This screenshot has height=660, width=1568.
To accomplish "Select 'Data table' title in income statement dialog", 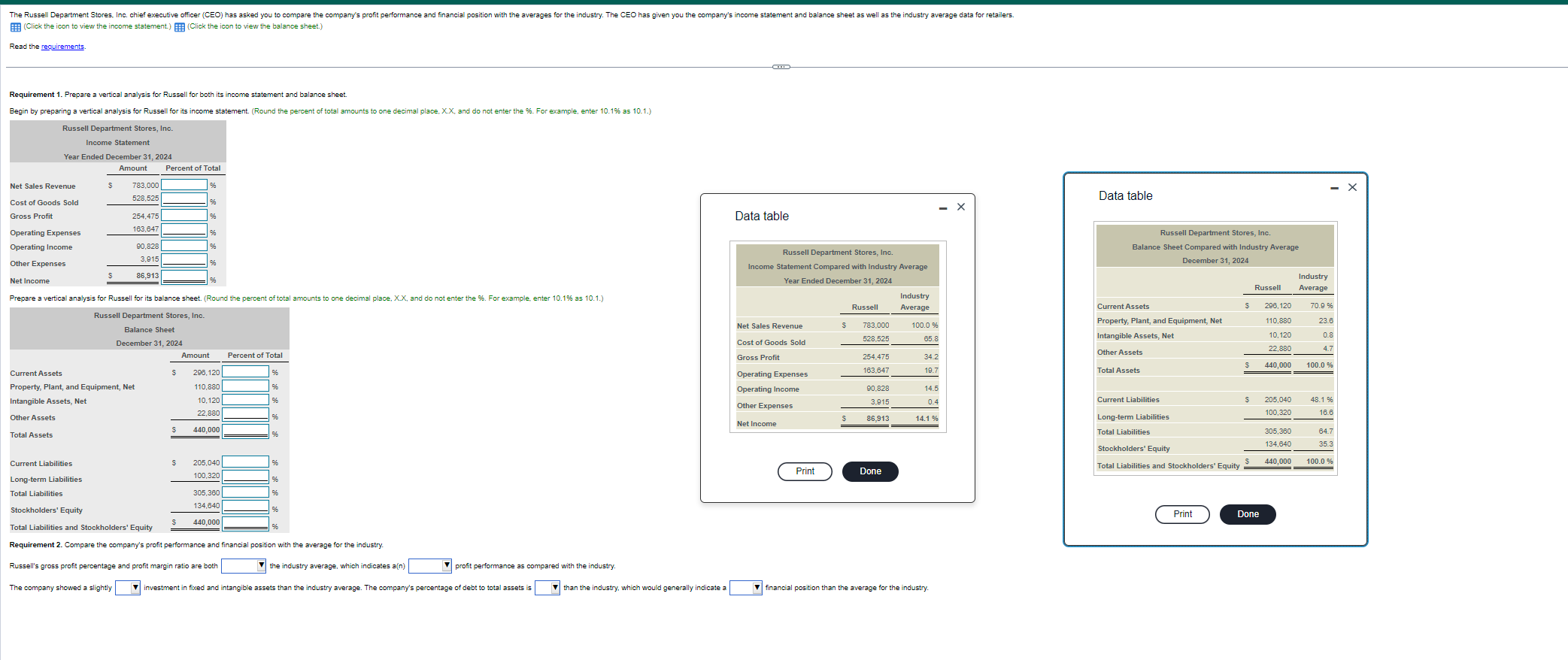I will (762, 216).
